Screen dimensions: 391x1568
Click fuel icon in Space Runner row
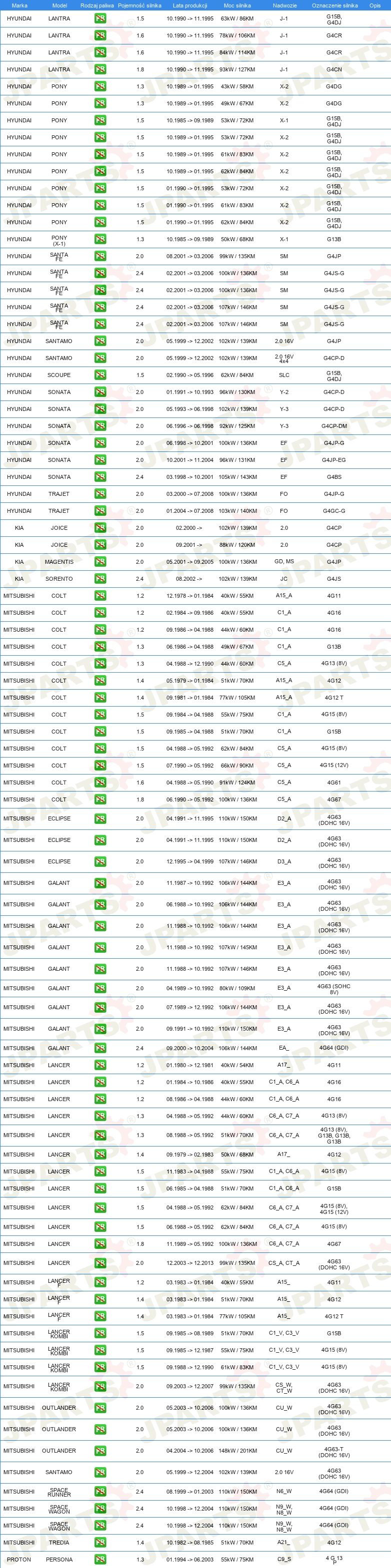point(100,1491)
